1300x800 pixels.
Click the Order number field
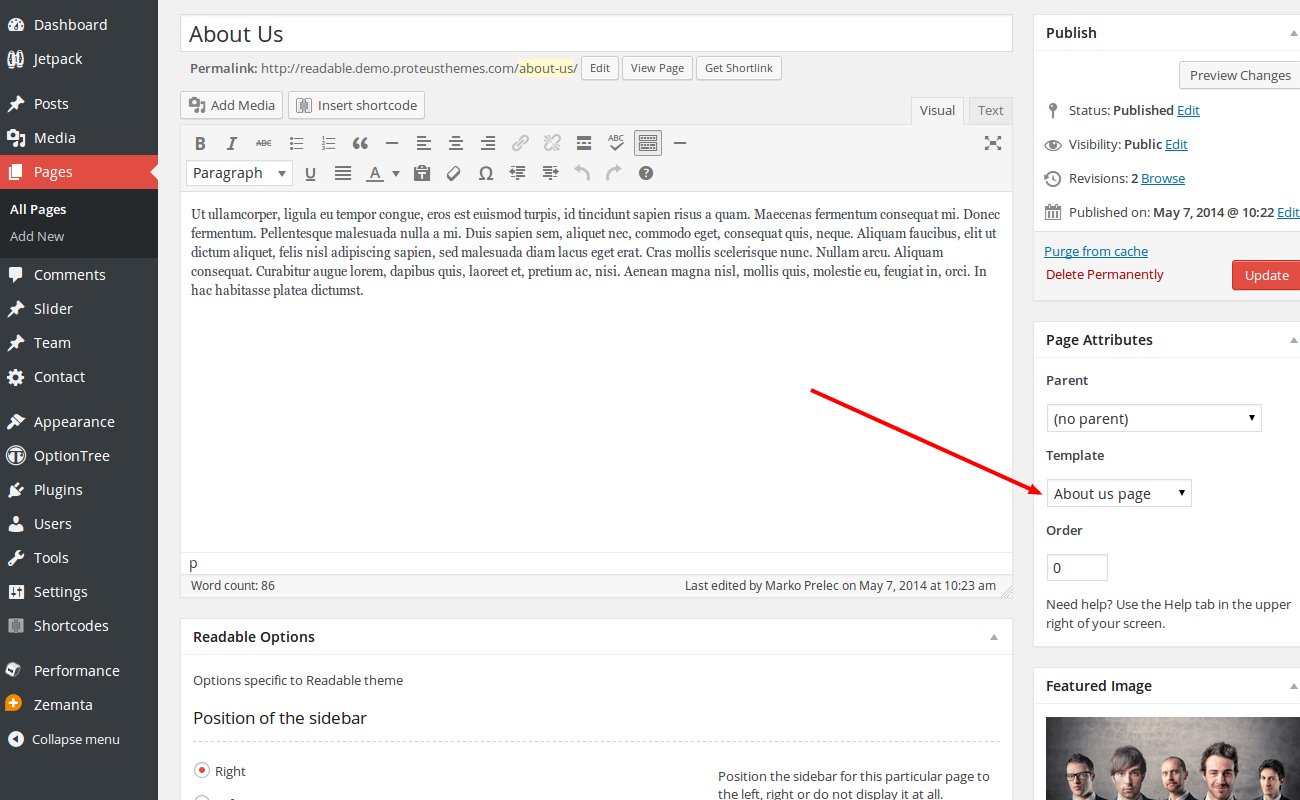(1077, 567)
